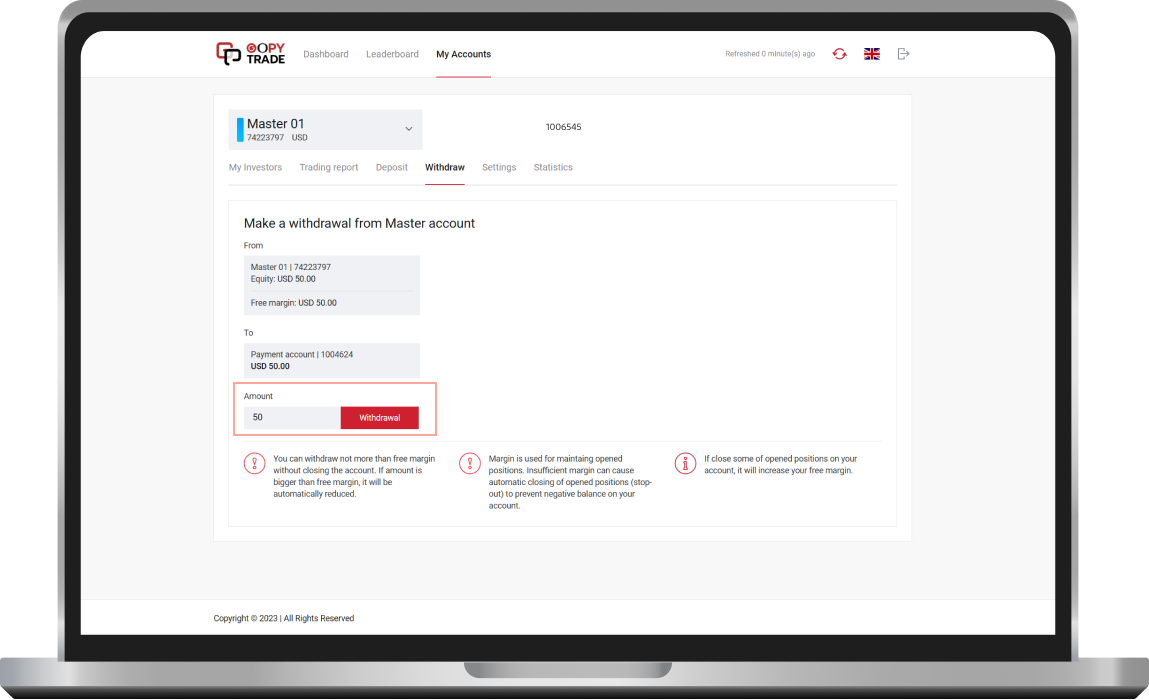
Task: Select the My Accounts menu item
Action: click(x=463, y=54)
